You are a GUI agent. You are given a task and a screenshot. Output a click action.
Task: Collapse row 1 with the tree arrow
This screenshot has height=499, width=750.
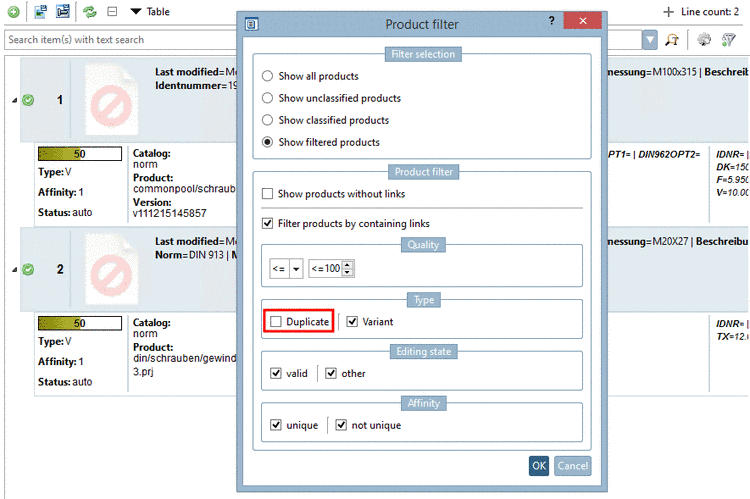tap(14, 100)
